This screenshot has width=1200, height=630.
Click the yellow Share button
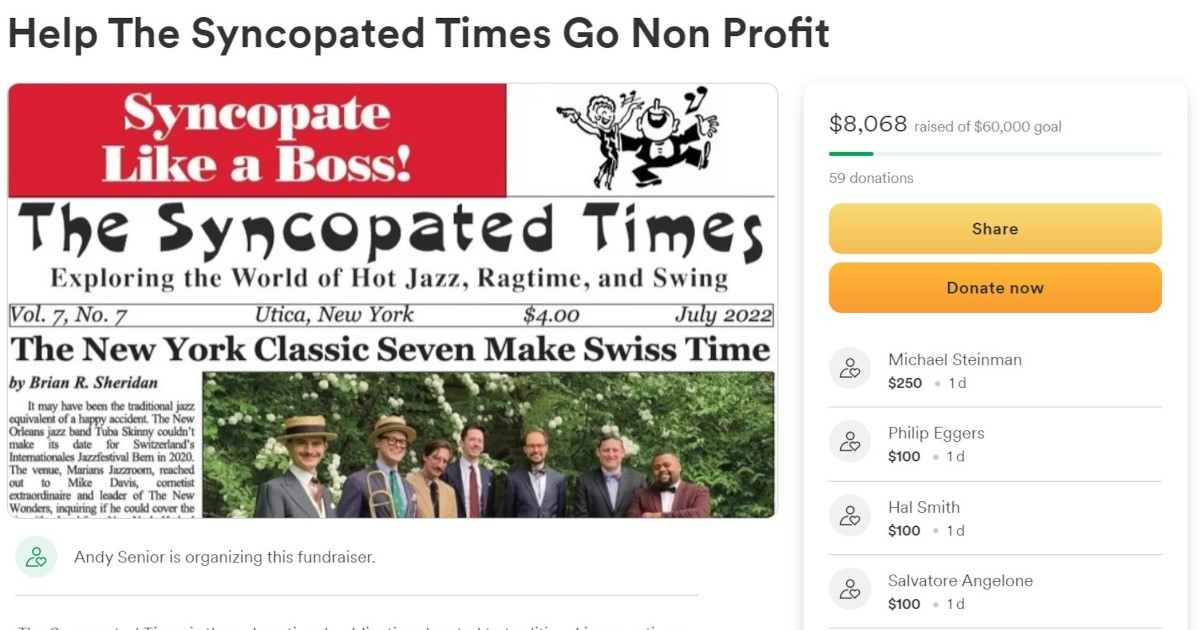pyautogui.click(x=995, y=229)
